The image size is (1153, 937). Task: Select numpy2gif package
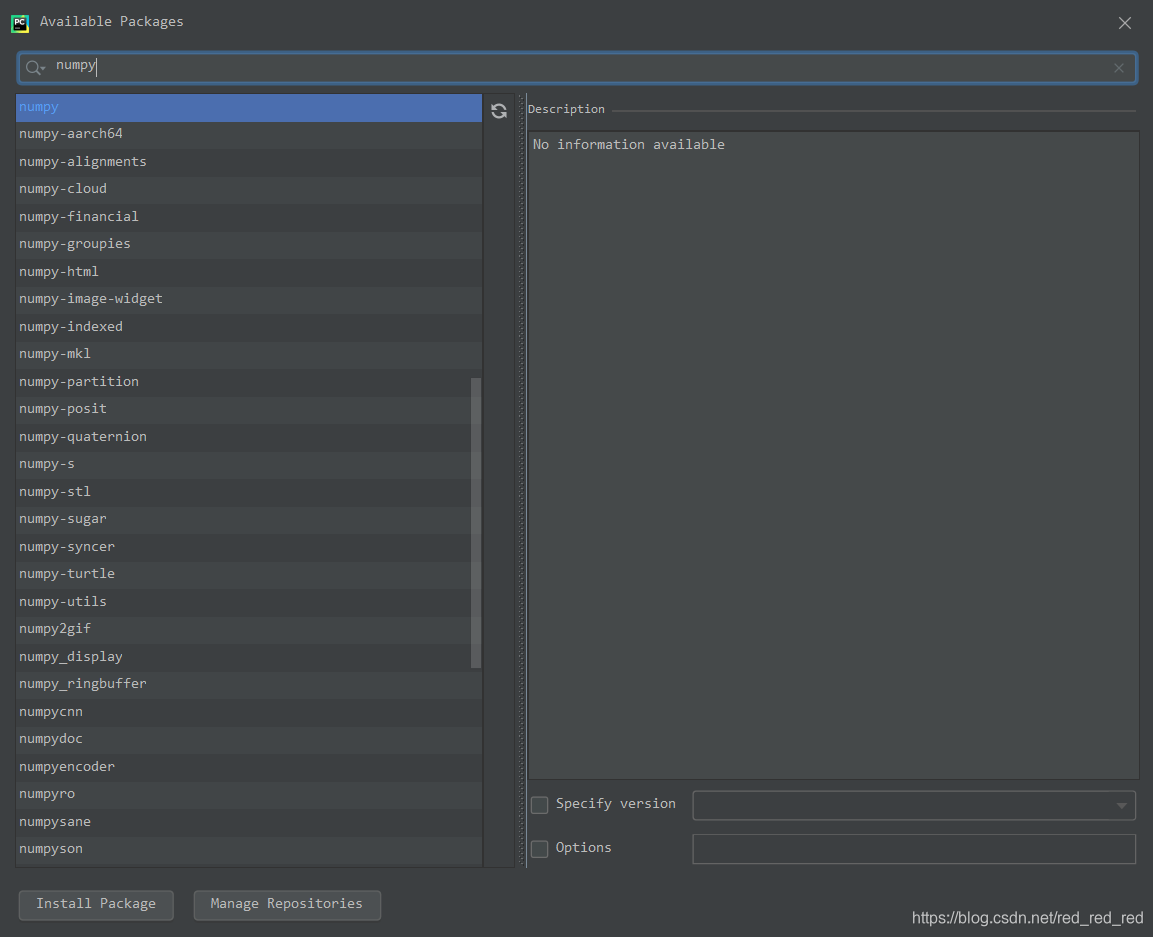point(249,630)
